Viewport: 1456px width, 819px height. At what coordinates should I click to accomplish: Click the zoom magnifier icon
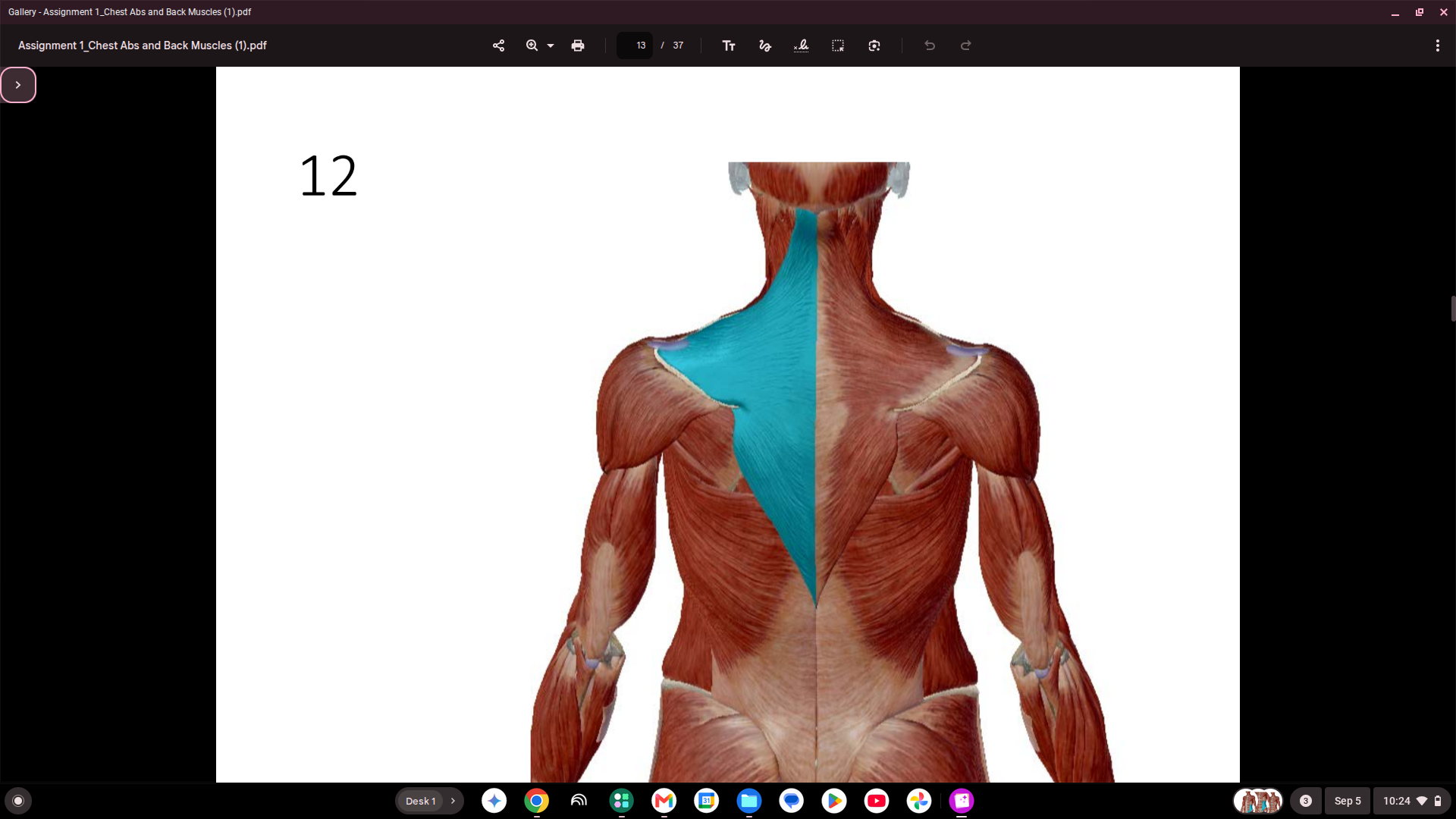point(532,45)
